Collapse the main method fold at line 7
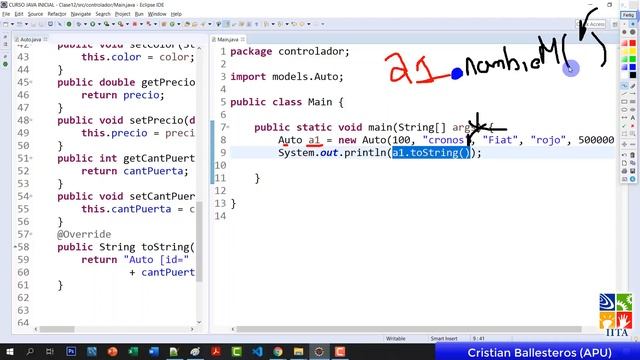640x360 pixels. tap(228, 127)
